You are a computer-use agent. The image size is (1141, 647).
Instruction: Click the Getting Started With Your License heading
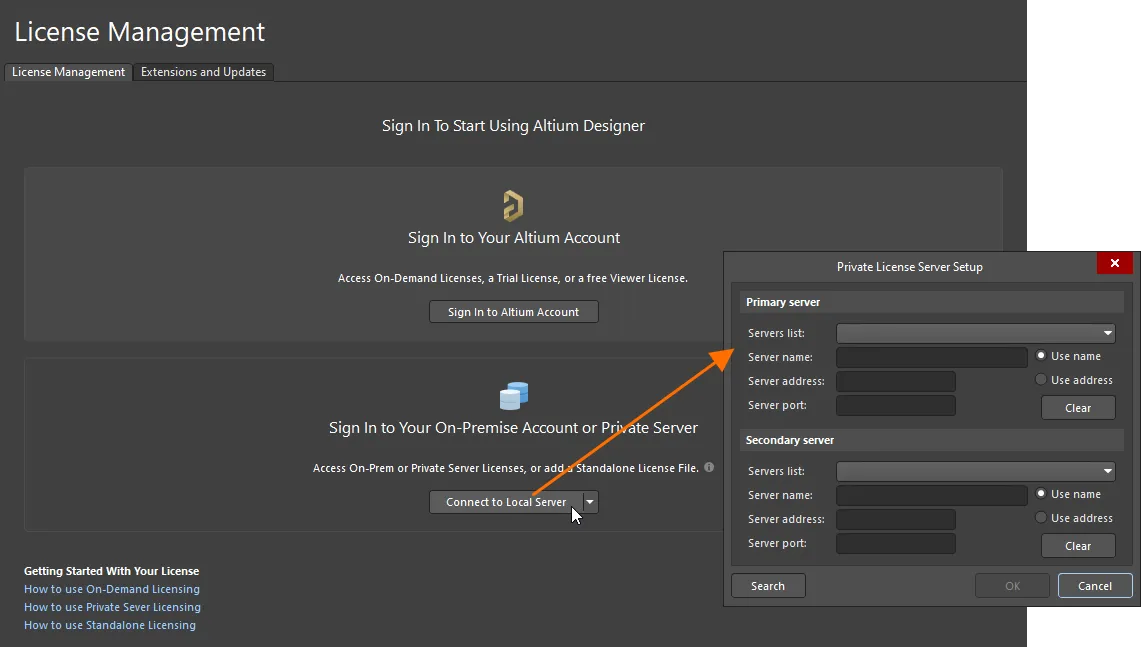point(111,571)
